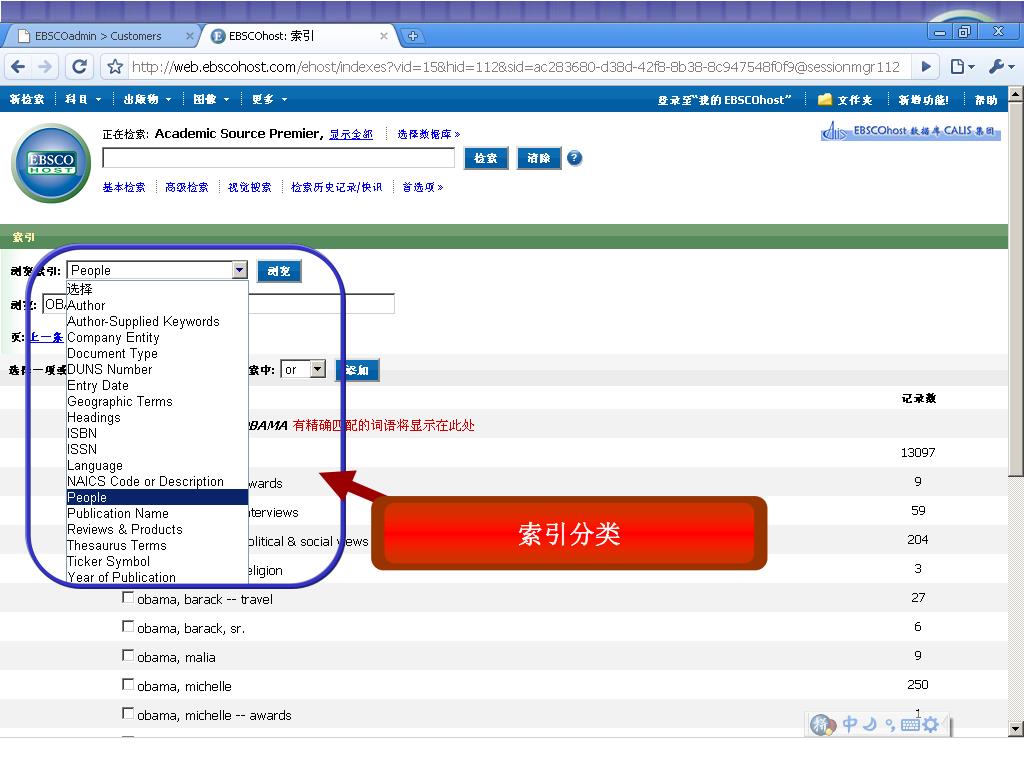Open the 图像 dropdown menu
Image resolution: width=1024 pixels, height=768 pixels.
pyautogui.click(x=212, y=99)
